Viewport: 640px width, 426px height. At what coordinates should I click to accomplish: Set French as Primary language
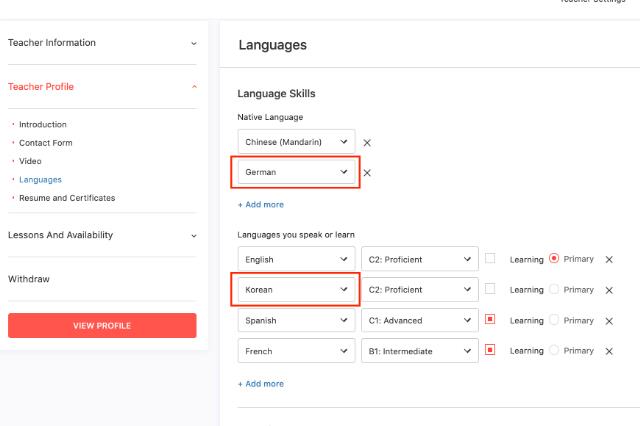click(554, 350)
